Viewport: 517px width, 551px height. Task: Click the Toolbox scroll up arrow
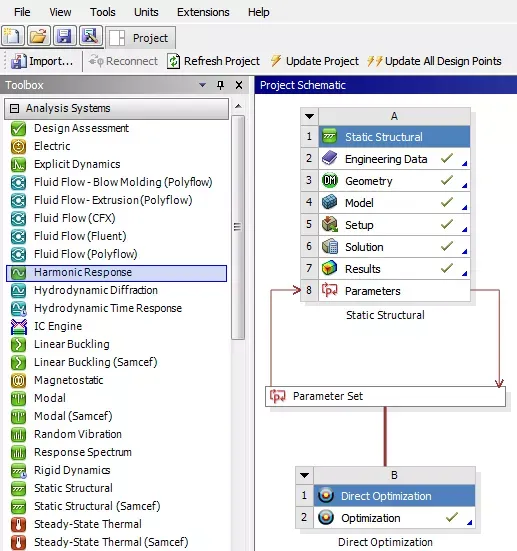(x=238, y=106)
